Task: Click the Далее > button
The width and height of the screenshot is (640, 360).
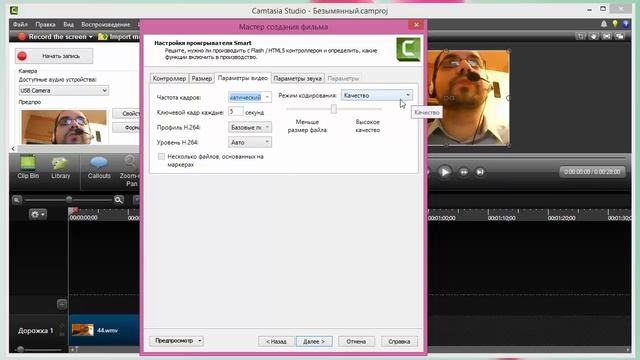Action: [x=314, y=341]
